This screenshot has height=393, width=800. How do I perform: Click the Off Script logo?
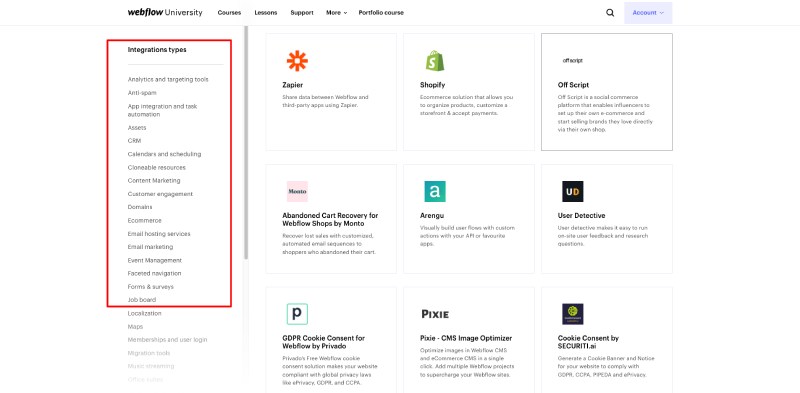coord(572,60)
